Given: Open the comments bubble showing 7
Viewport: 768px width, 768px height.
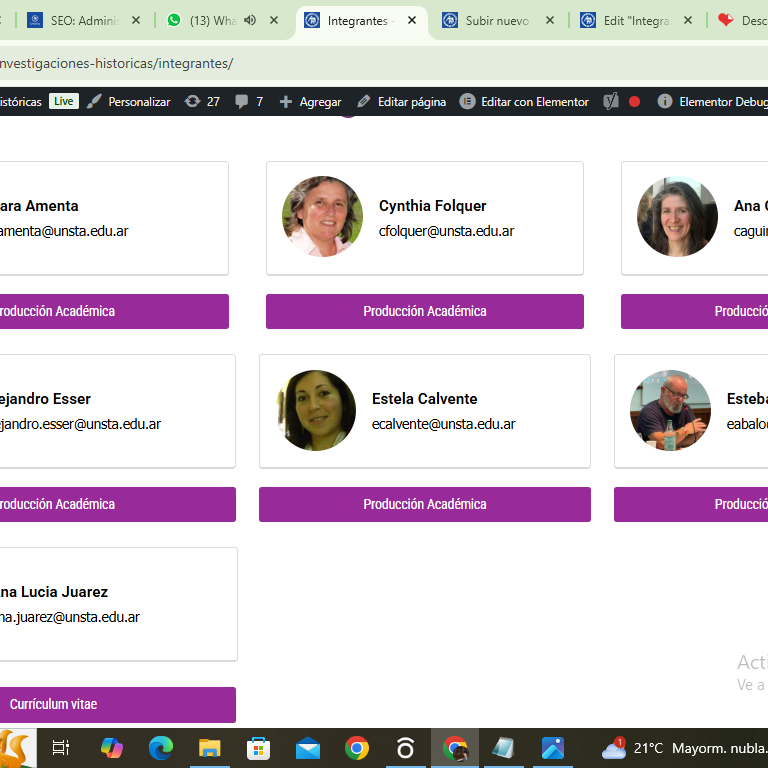Looking at the screenshot, I should coord(249,101).
